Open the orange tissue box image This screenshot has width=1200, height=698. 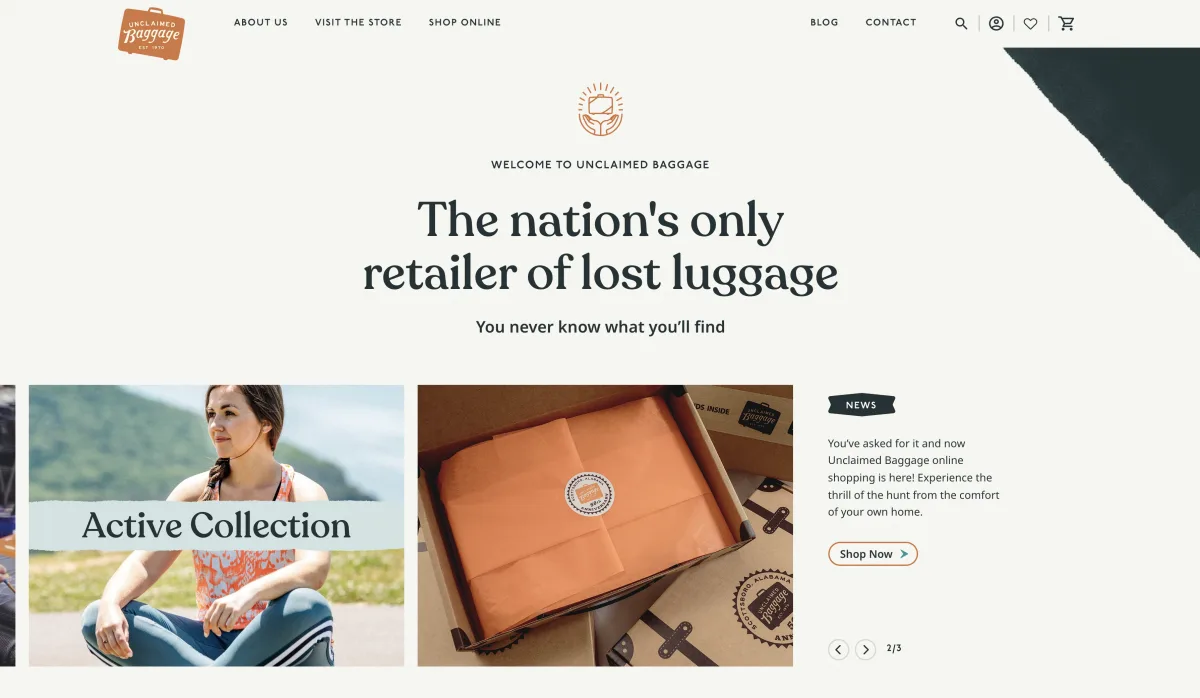coord(605,525)
